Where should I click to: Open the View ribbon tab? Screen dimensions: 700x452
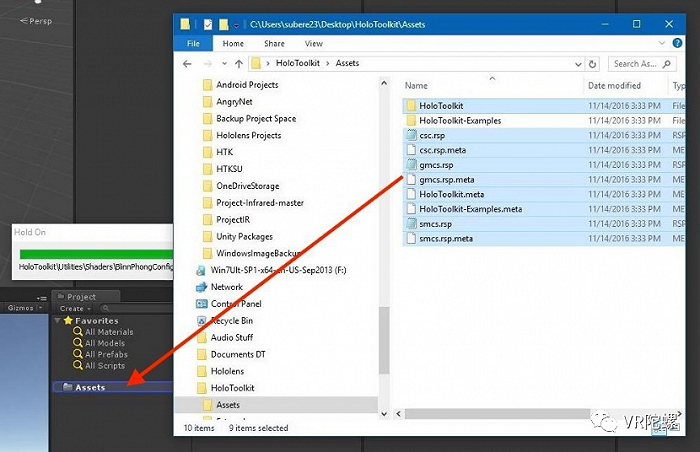click(x=313, y=43)
